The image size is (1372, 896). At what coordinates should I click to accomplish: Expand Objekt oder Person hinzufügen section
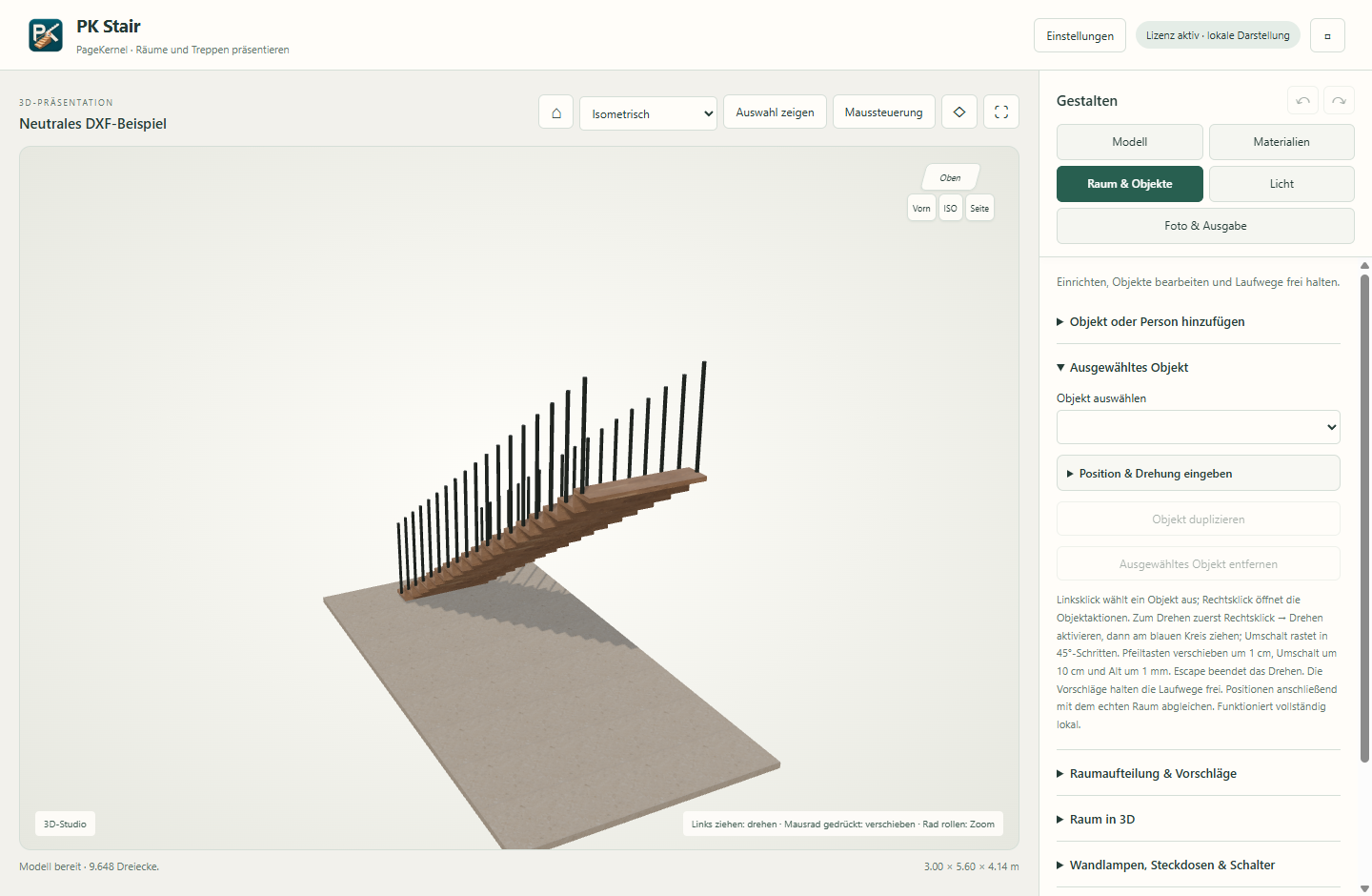[x=1199, y=321]
